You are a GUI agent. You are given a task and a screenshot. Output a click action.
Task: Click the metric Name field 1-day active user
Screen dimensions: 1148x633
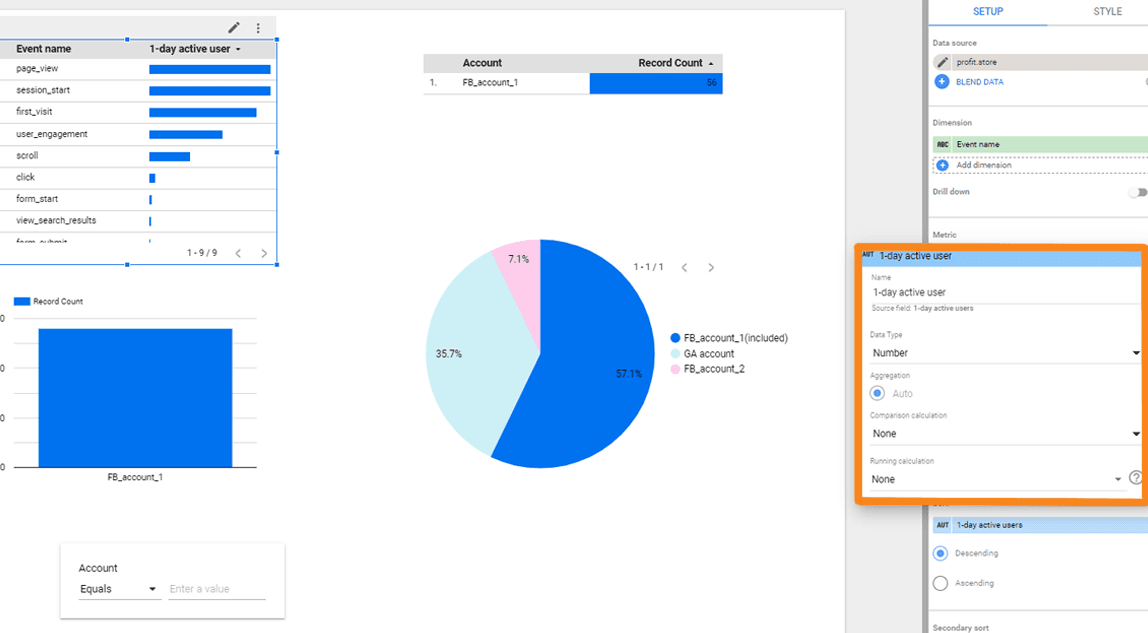click(1004, 292)
